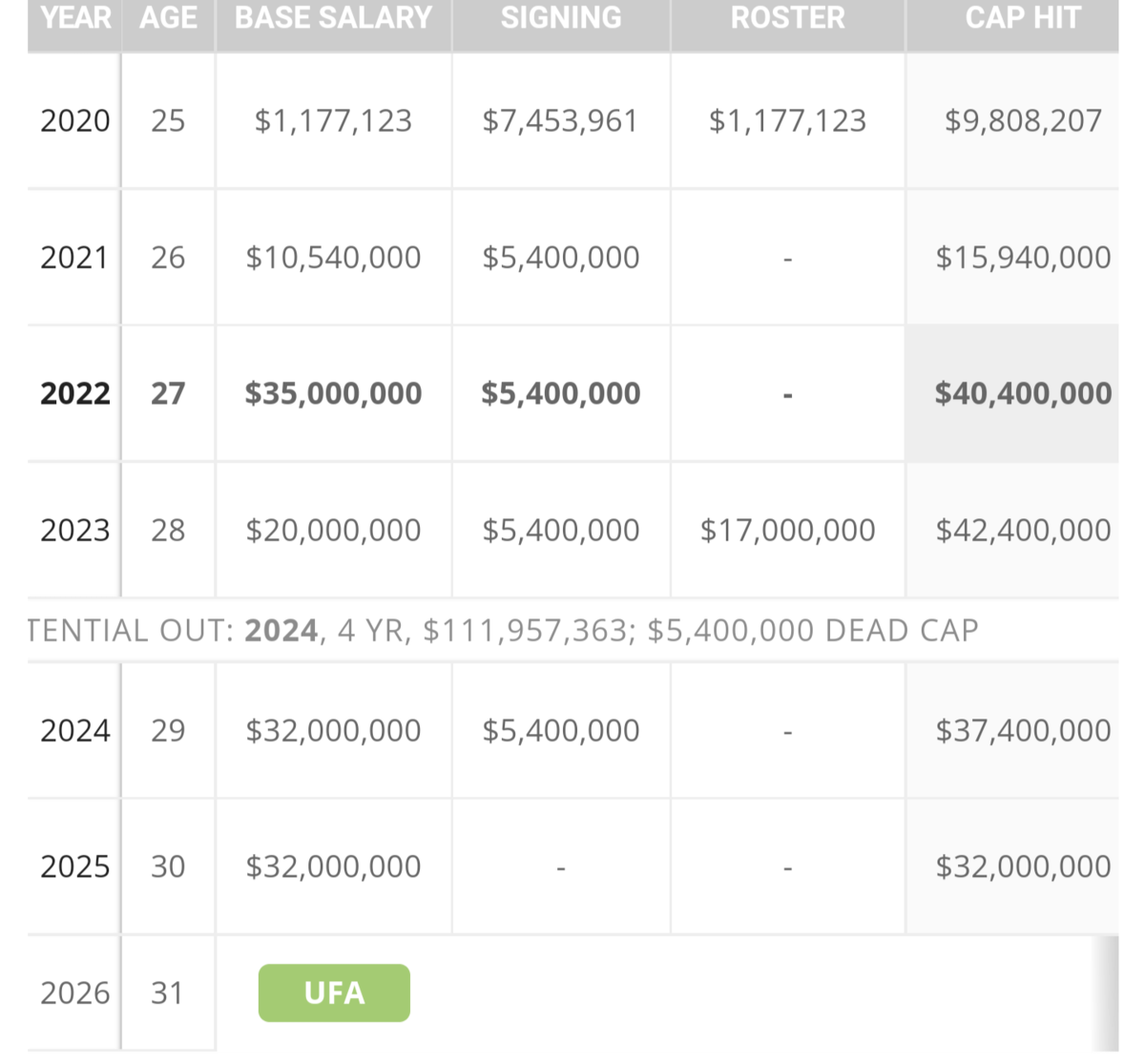Click the $9,808,207 cap hit cell
Image resolution: width=1145 pixels, height=1064 pixels.
(1023, 121)
